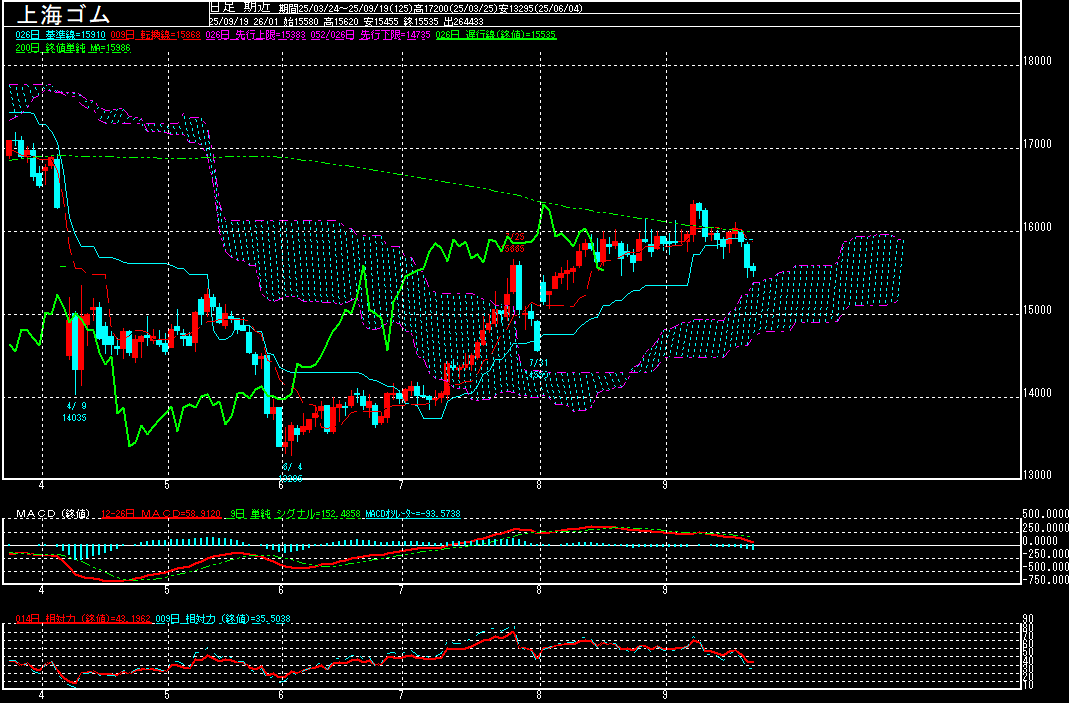The width and height of the screenshot is (1076, 703).
Task: Click the 4/9 14035 low marker
Action: 76,411
